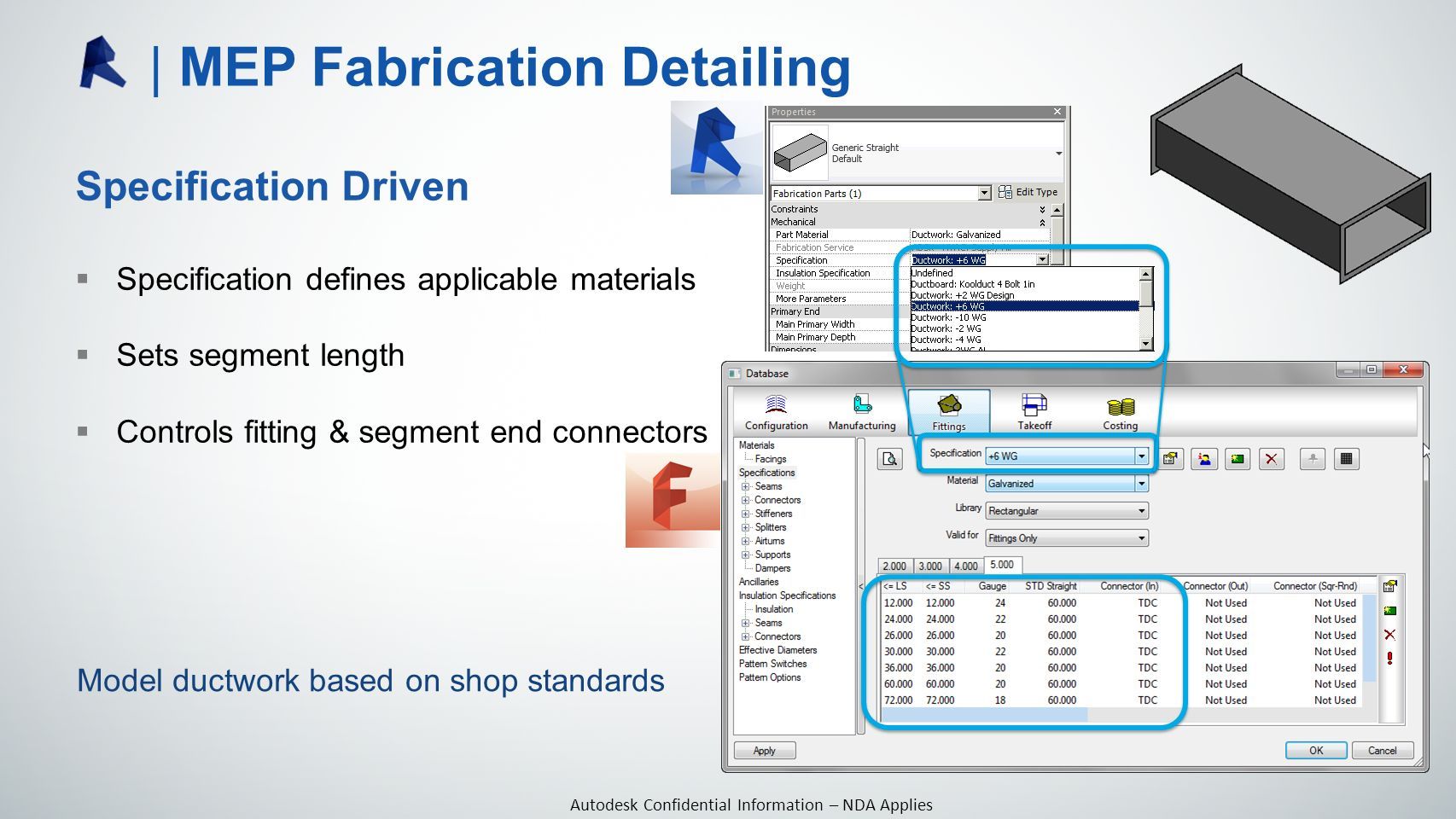Select Dampers in the tree
This screenshot has width=1456, height=819.
772,568
